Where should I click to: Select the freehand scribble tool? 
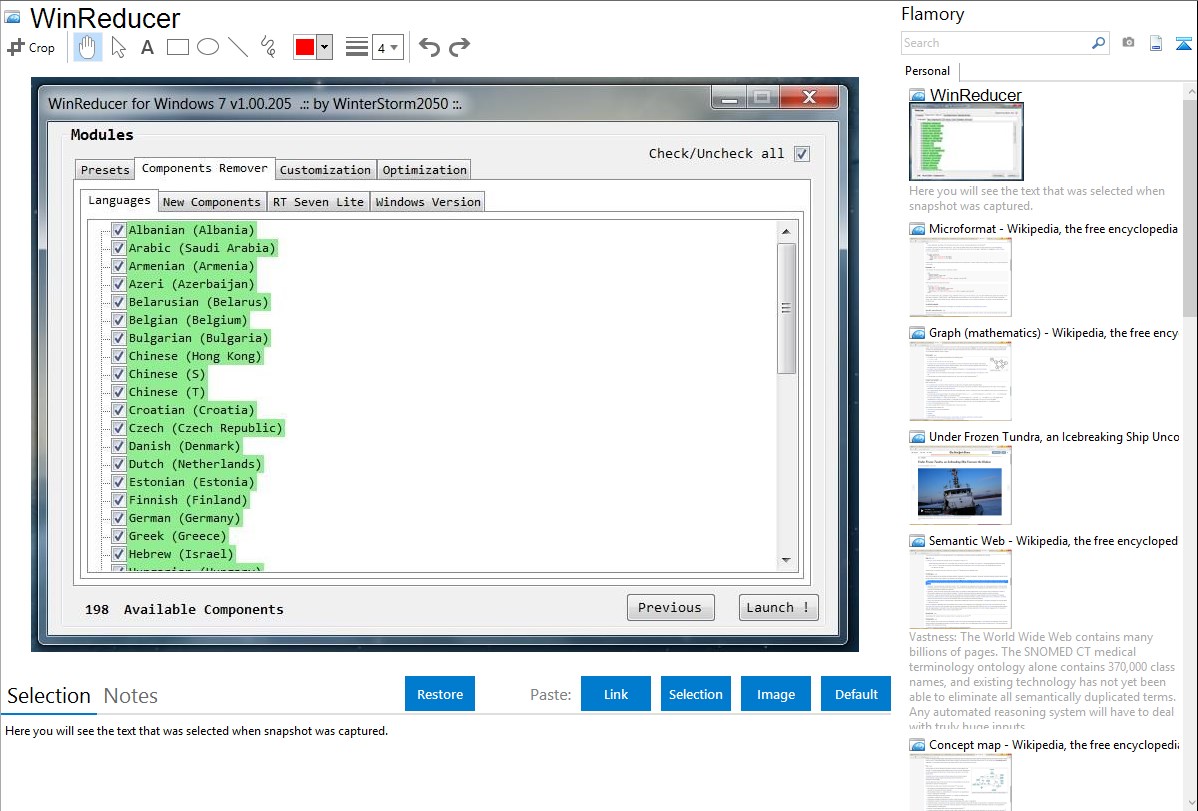click(x=268, y=47)
